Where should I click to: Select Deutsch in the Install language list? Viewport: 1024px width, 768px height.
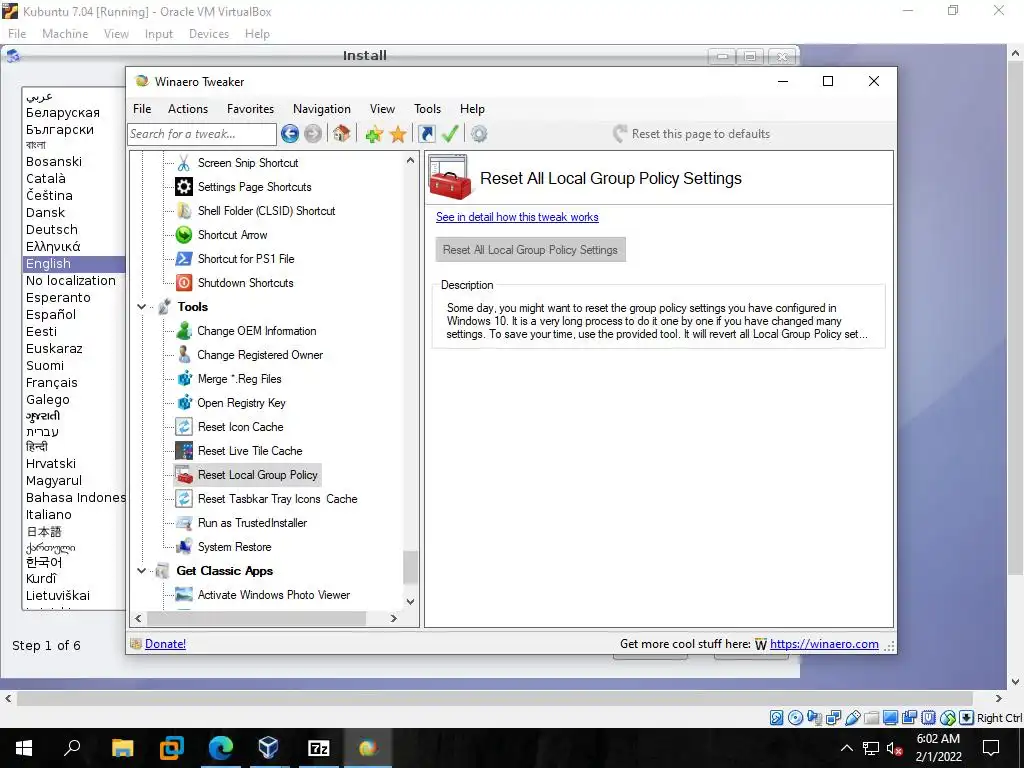coord(52,229)
